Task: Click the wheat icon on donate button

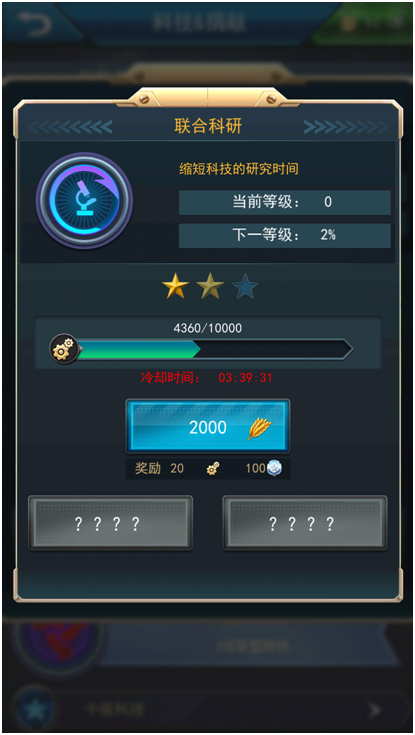Action: coord(260,428)
